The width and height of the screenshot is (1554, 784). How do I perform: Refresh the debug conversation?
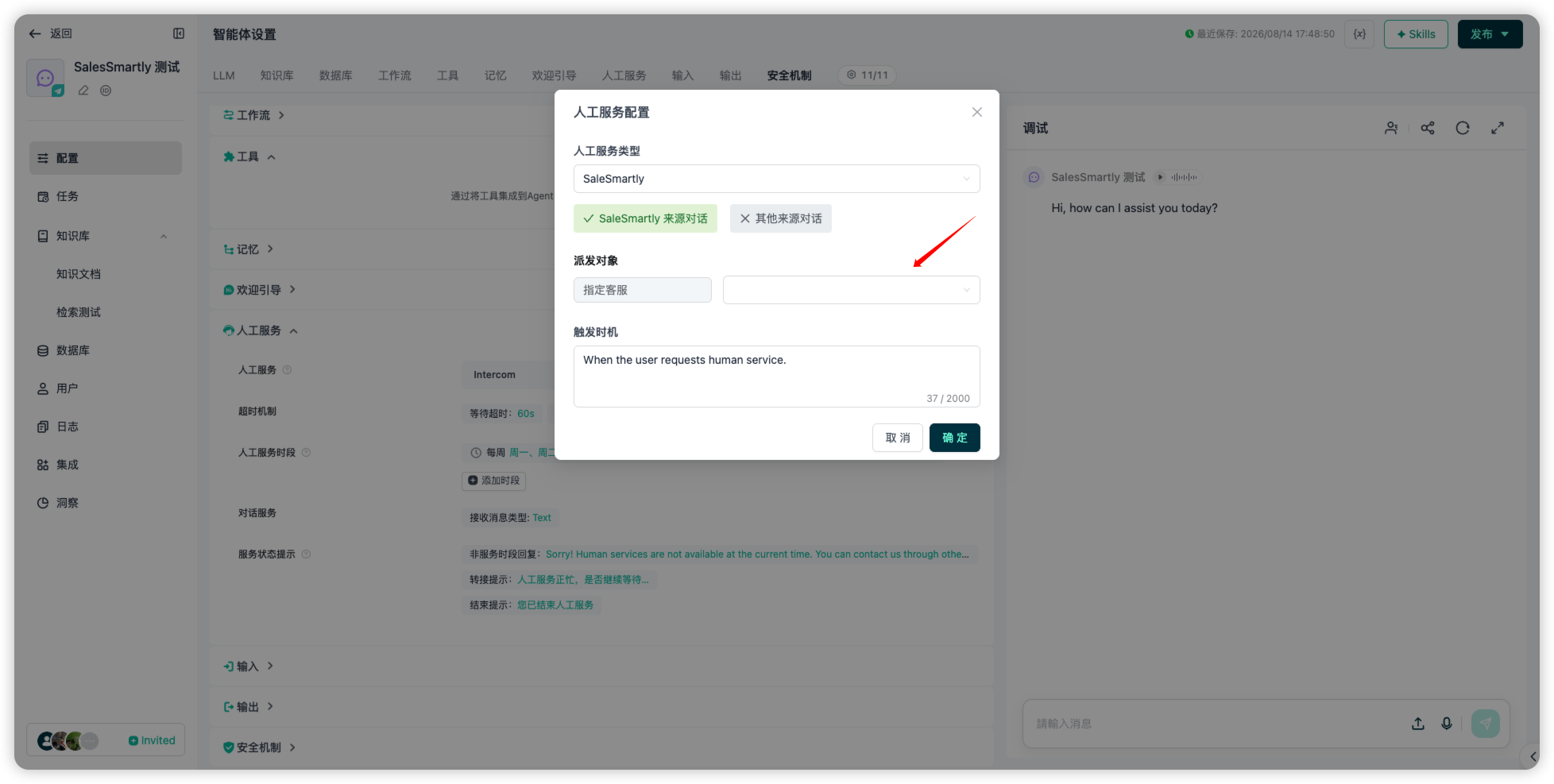1463,128
